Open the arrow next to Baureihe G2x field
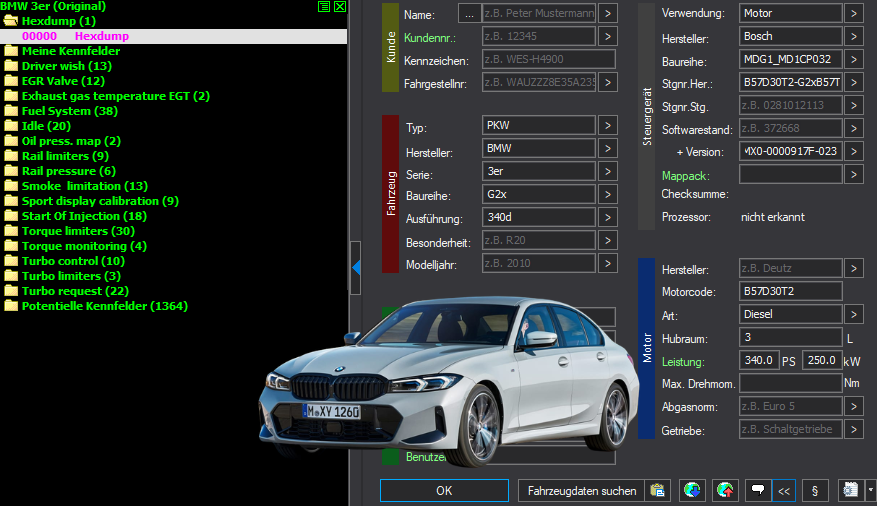This screenshot has height=506, width=877. (608, 194)
